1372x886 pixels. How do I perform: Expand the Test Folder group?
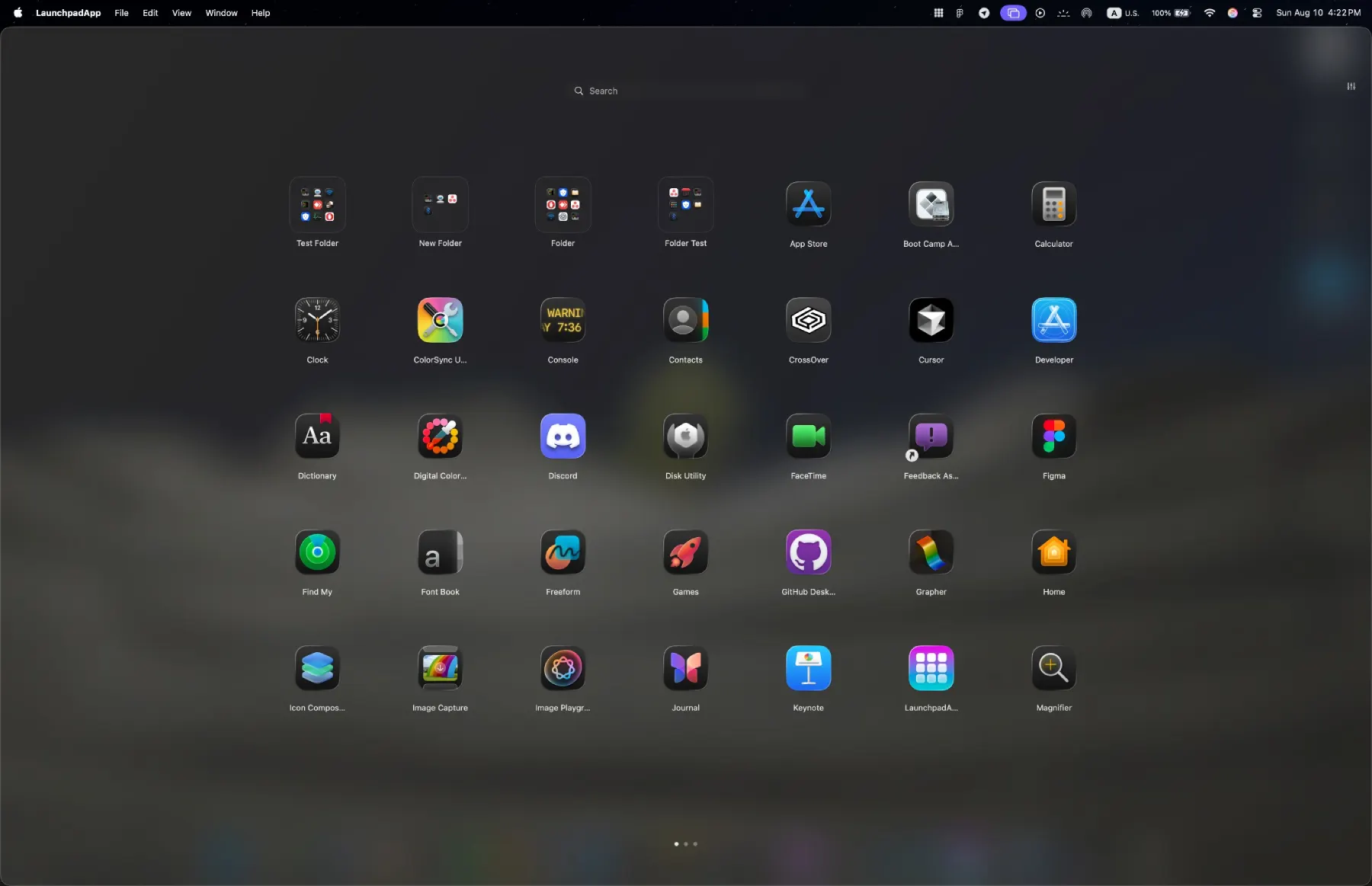[317, 204]
